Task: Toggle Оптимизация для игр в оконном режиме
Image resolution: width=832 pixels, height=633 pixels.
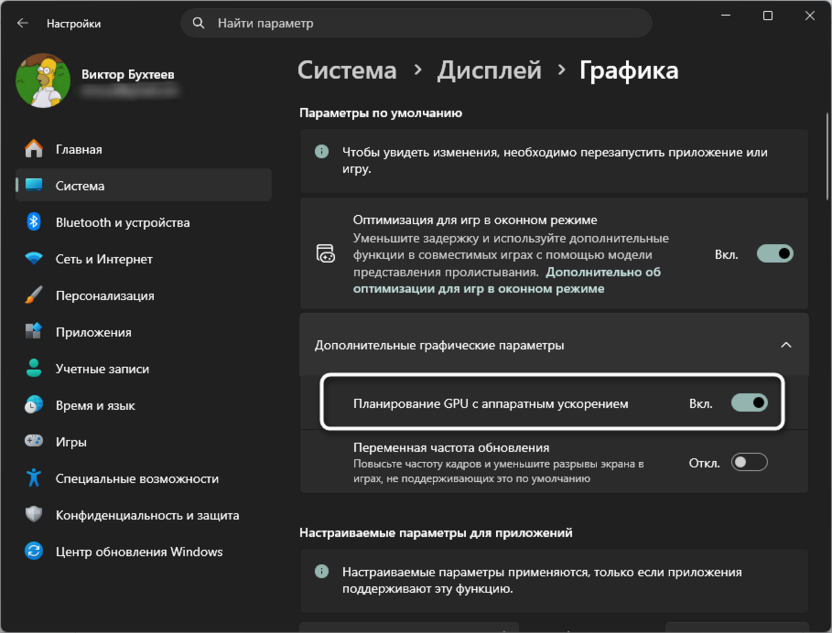Action: click(x=775, y=254)
